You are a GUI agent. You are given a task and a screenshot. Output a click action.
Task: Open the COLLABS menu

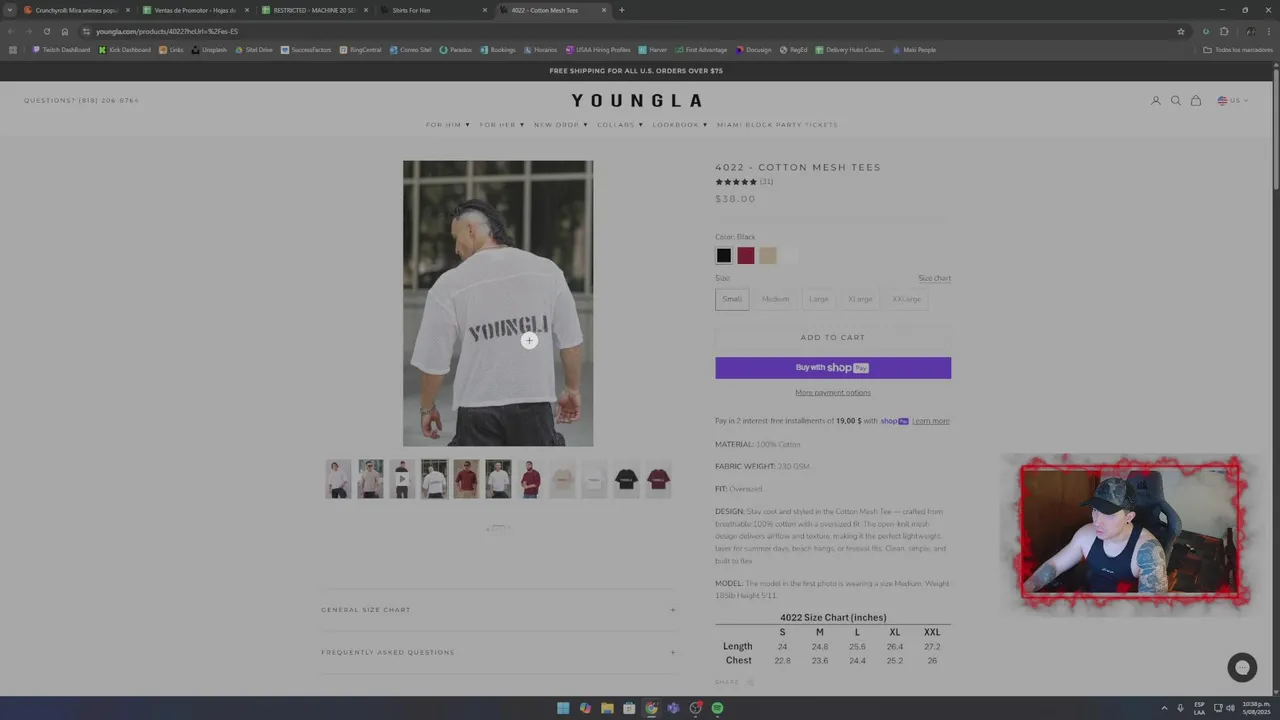(620, 125)
